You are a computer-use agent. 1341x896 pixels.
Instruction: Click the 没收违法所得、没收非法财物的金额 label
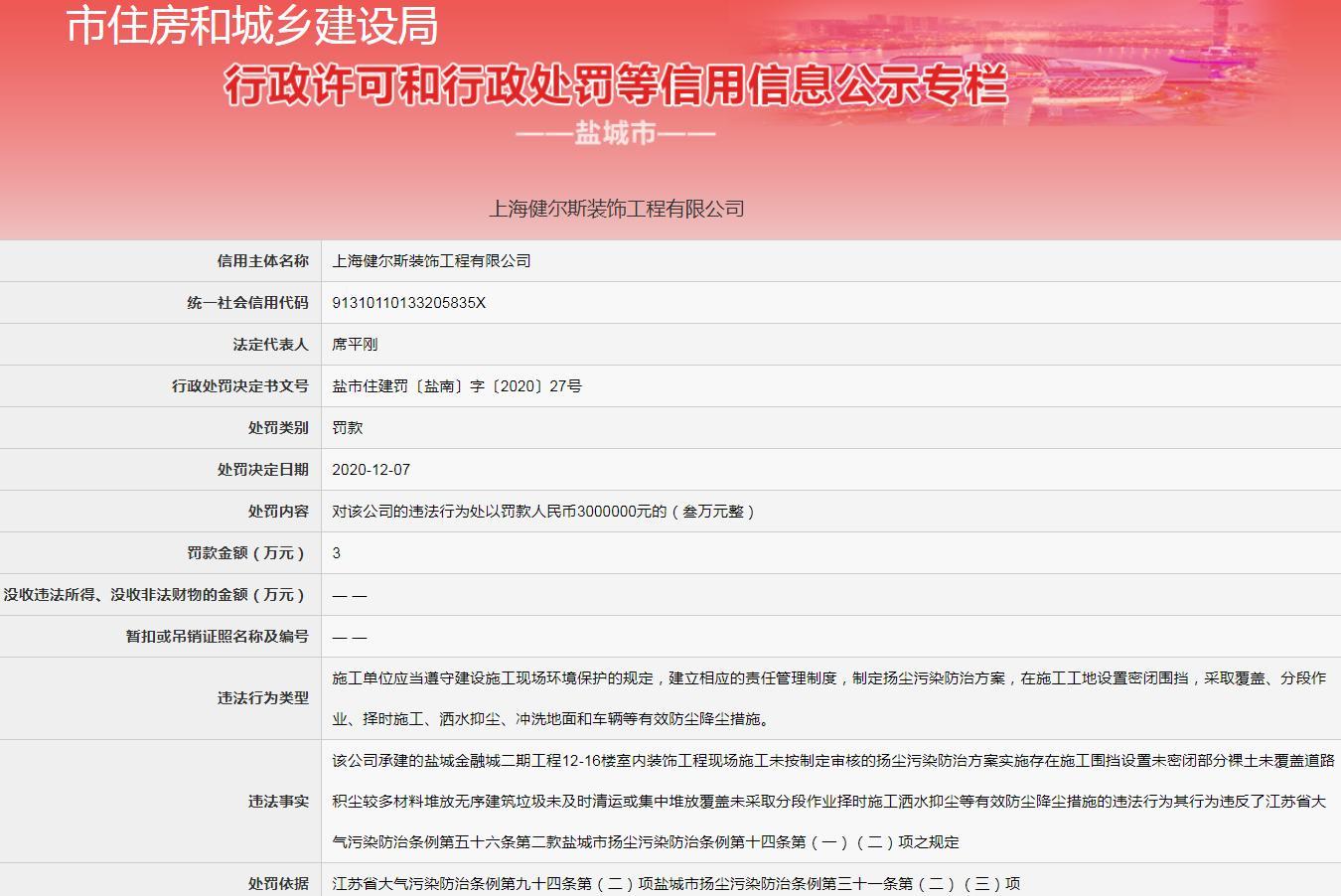pos(156,594)
